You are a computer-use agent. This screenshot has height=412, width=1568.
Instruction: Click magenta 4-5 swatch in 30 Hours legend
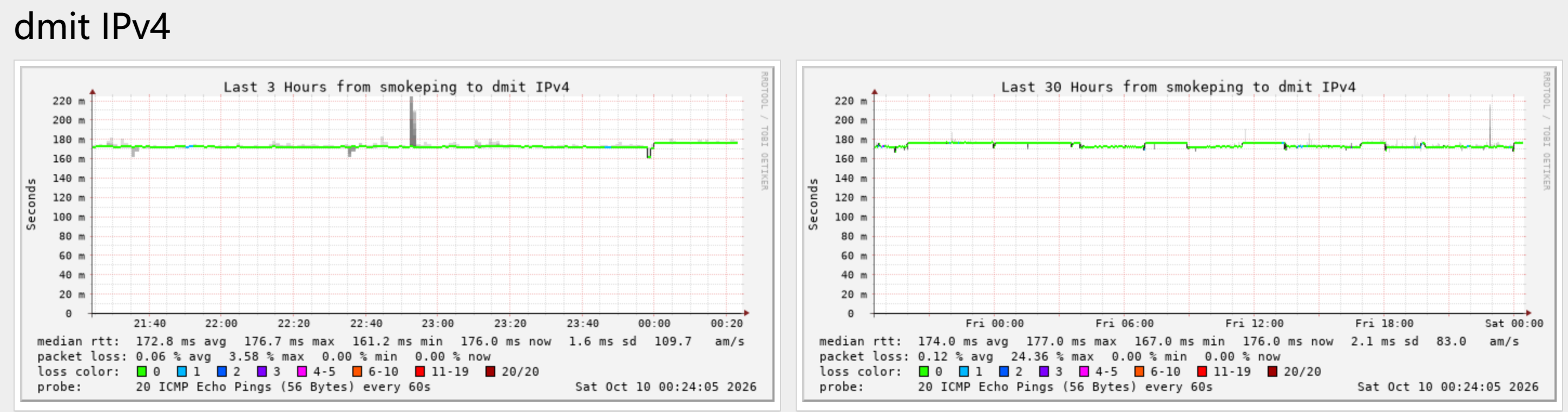(1084, 371)
